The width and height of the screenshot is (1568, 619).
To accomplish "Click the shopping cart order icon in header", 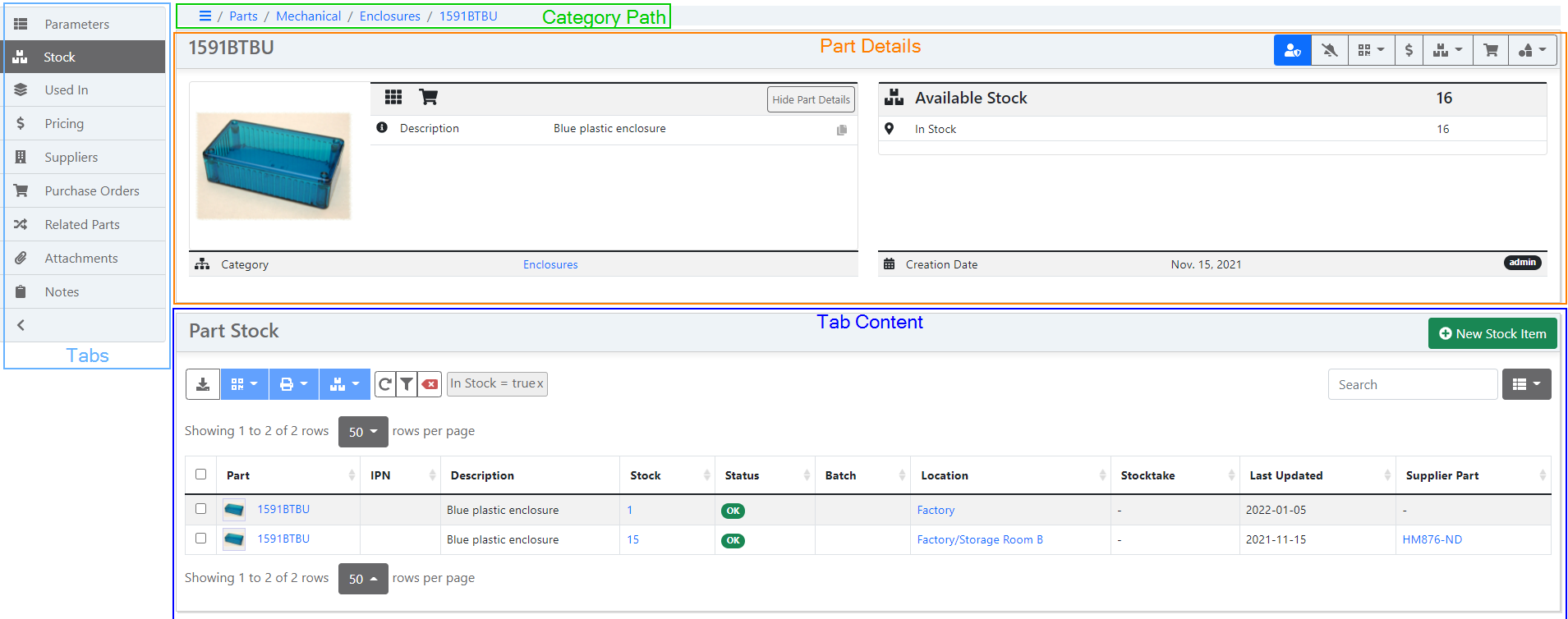I will 1490,51.
